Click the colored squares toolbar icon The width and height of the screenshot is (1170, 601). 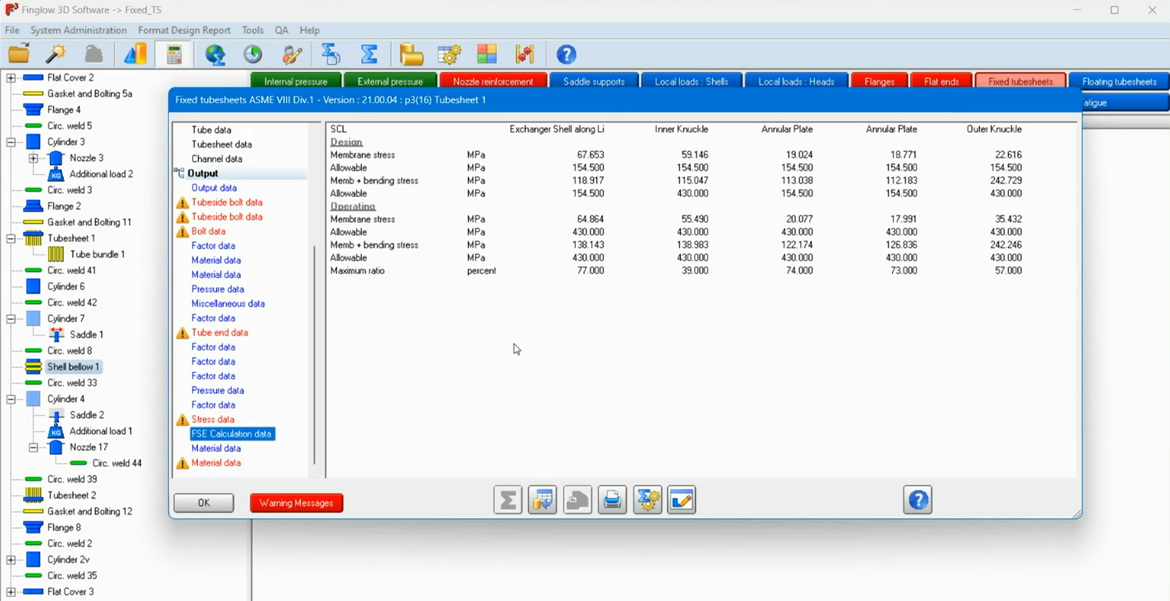tap(487, 54)
